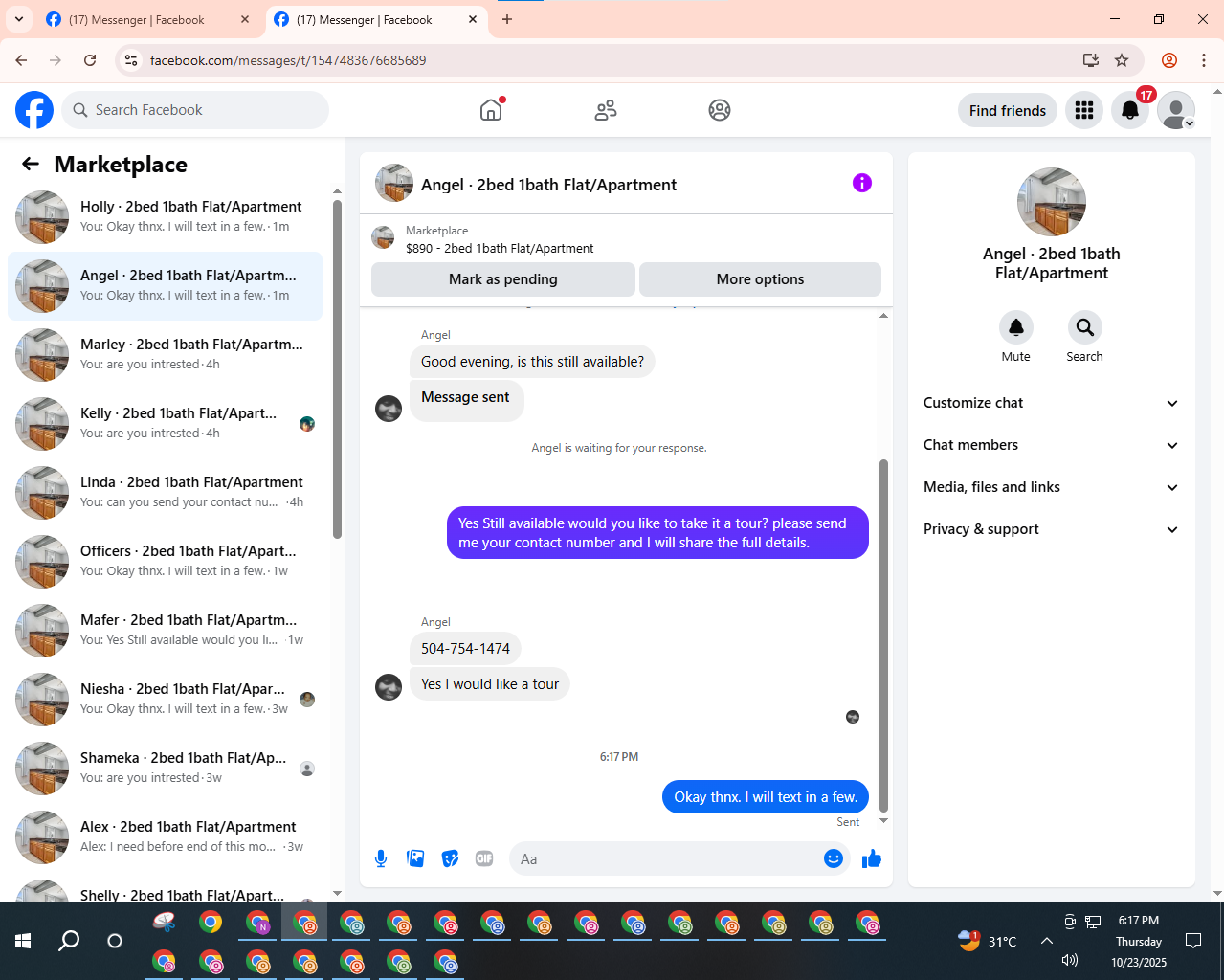Open Alex 2bed 1bath conversation

[x=165, y=837]
